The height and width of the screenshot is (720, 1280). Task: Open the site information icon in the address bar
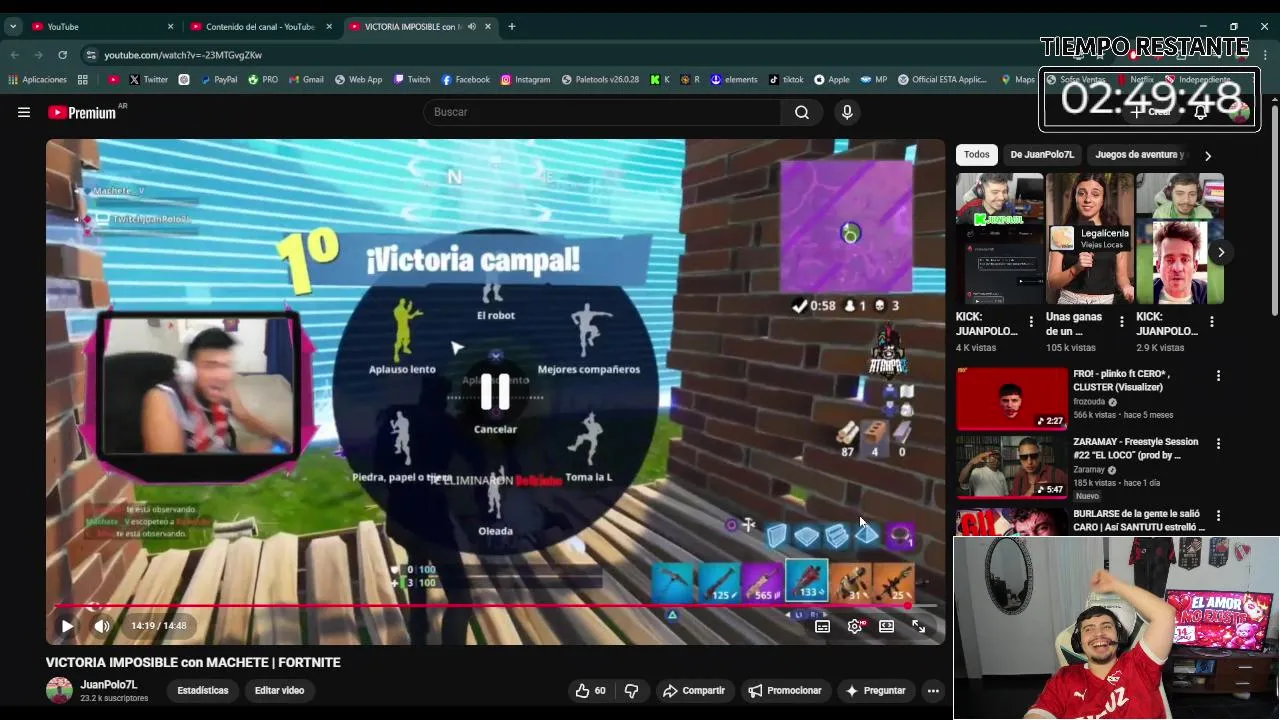coord(91,55)
